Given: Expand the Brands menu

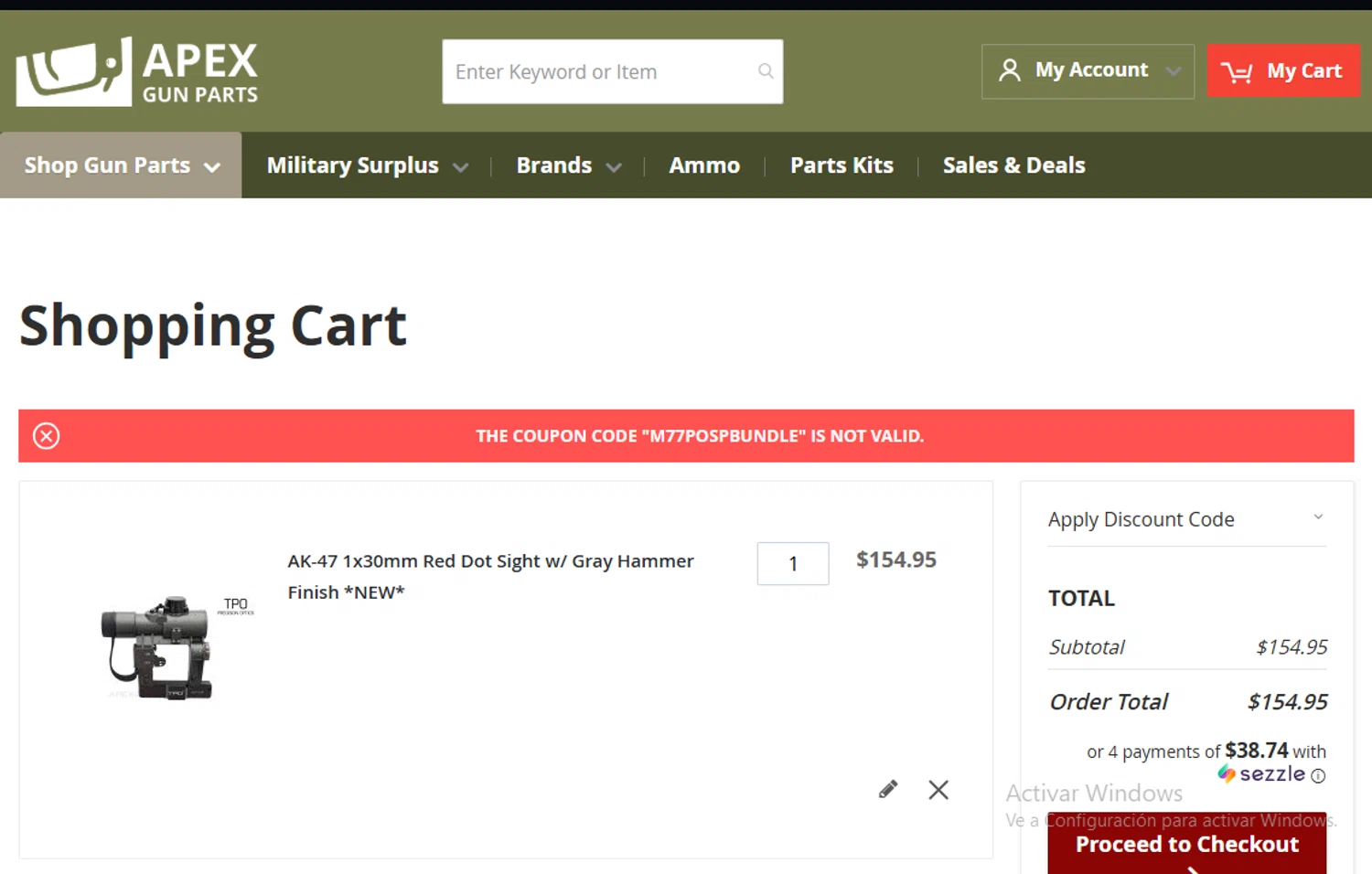Looking at the screenshot, I should pyautogui.click(x=568, y=165).
